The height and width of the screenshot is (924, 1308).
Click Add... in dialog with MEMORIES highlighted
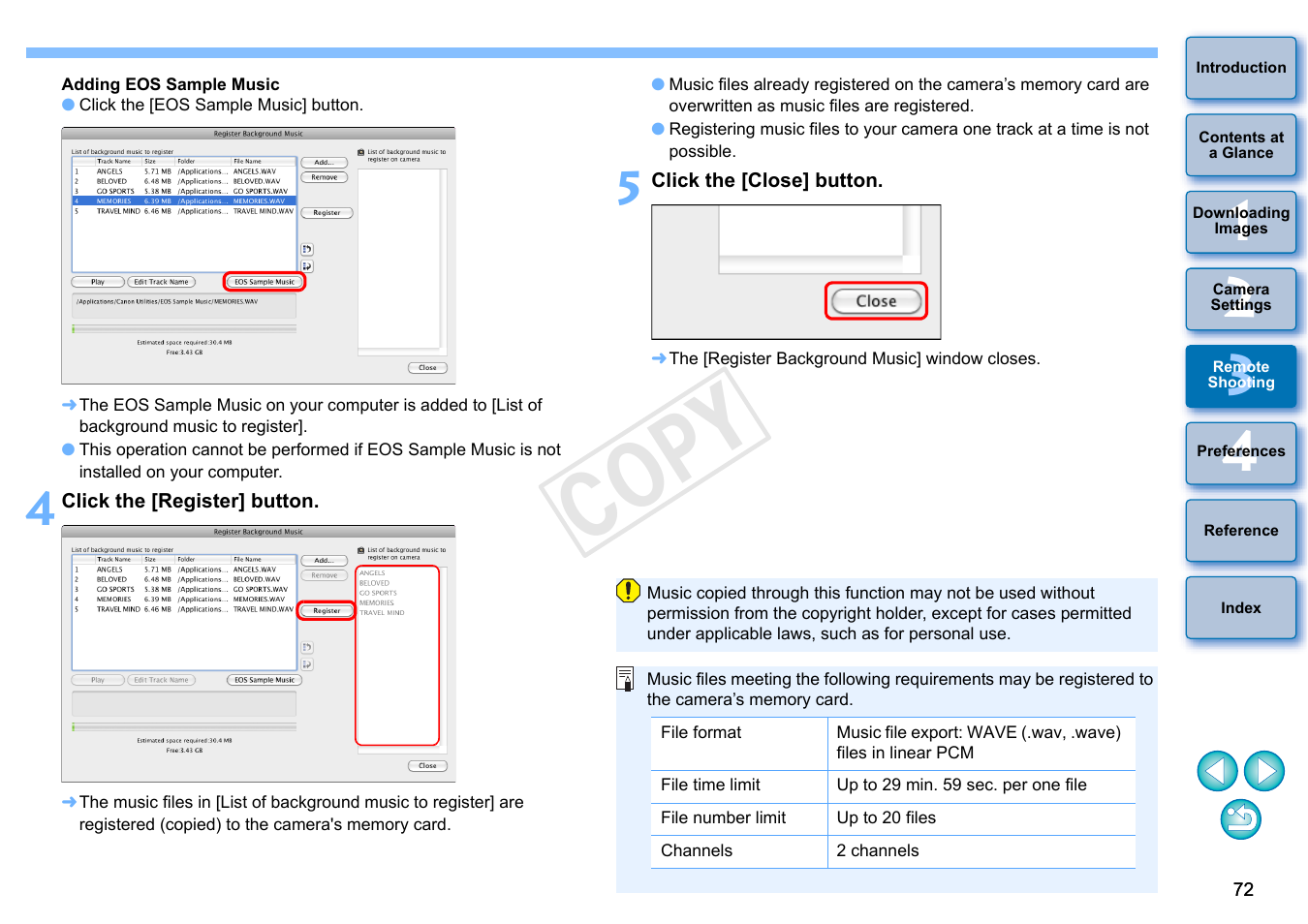click(324, 163)
